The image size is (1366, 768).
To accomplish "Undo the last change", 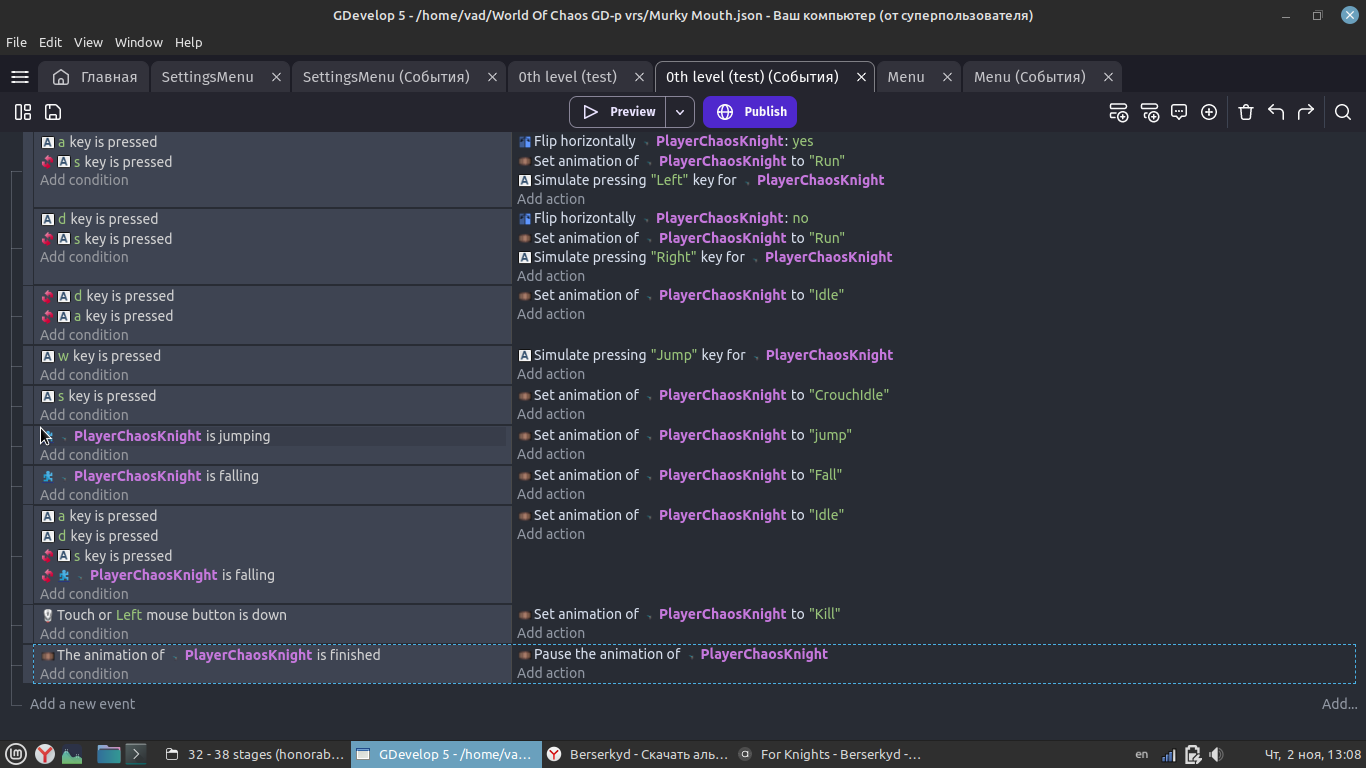I will point(1276,112).
